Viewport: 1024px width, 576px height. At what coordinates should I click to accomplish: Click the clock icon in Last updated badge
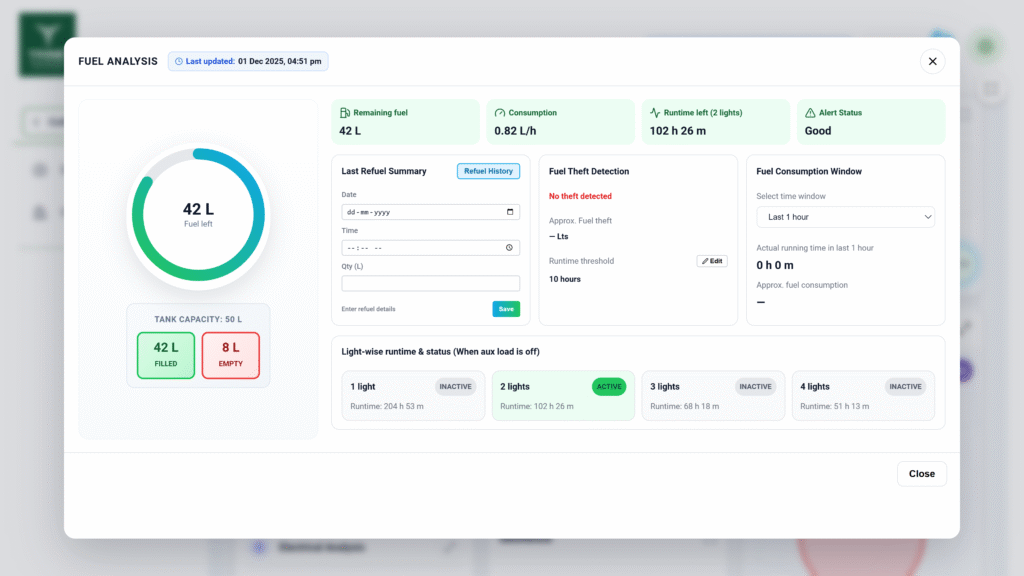point(179,61)
